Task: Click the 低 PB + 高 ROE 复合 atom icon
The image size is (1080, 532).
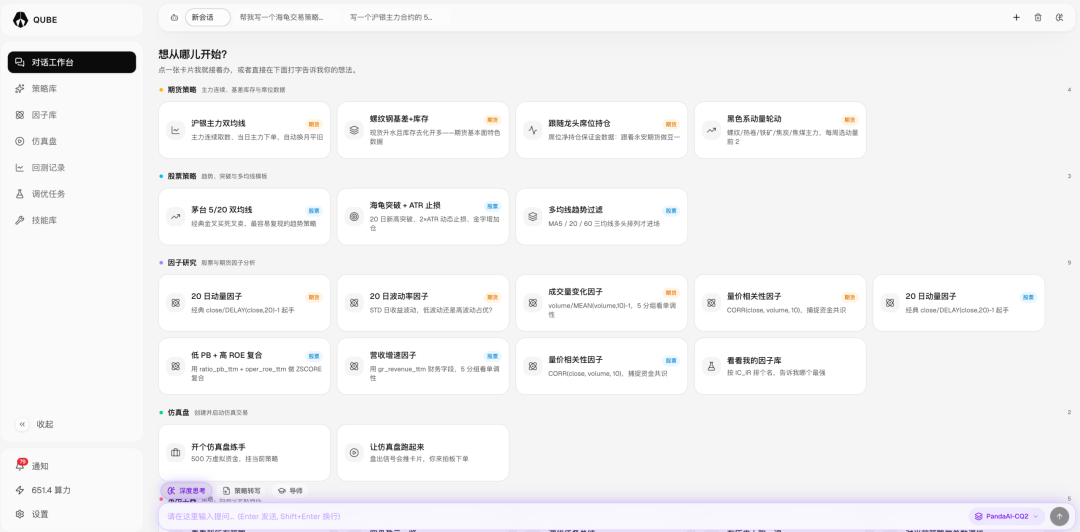Action: coord(176,366)
